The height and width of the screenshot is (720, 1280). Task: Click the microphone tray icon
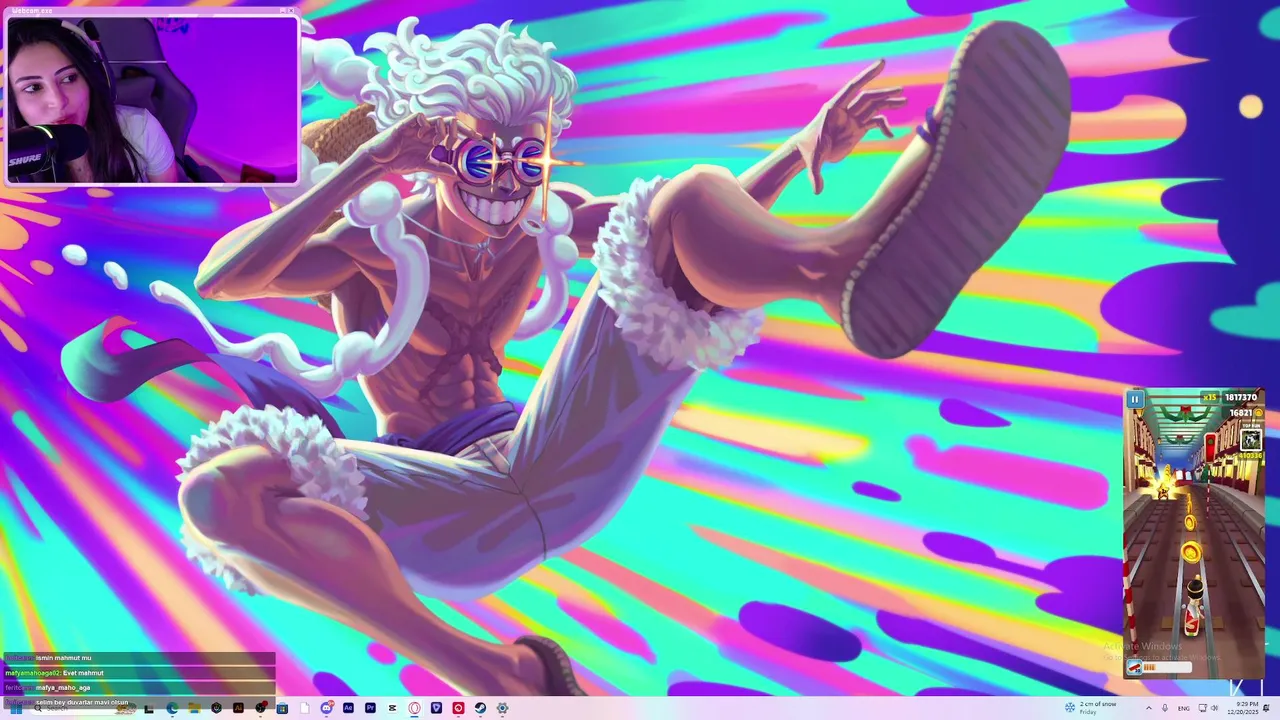(1165, 708)
